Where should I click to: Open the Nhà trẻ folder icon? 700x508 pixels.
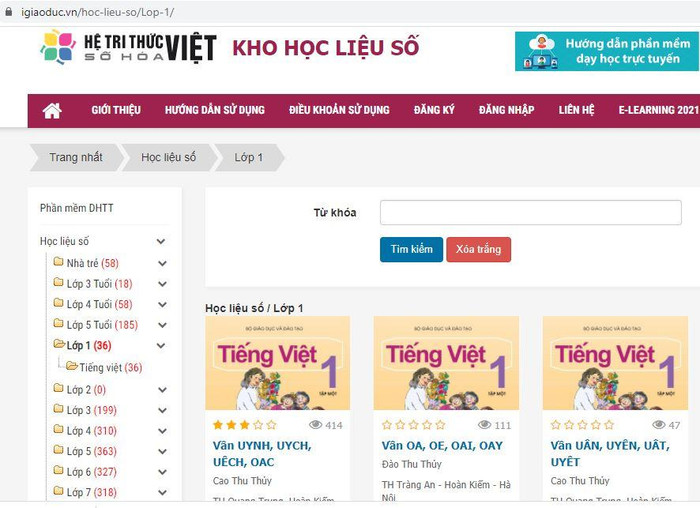pyautogui.click(x=58, y=262)
